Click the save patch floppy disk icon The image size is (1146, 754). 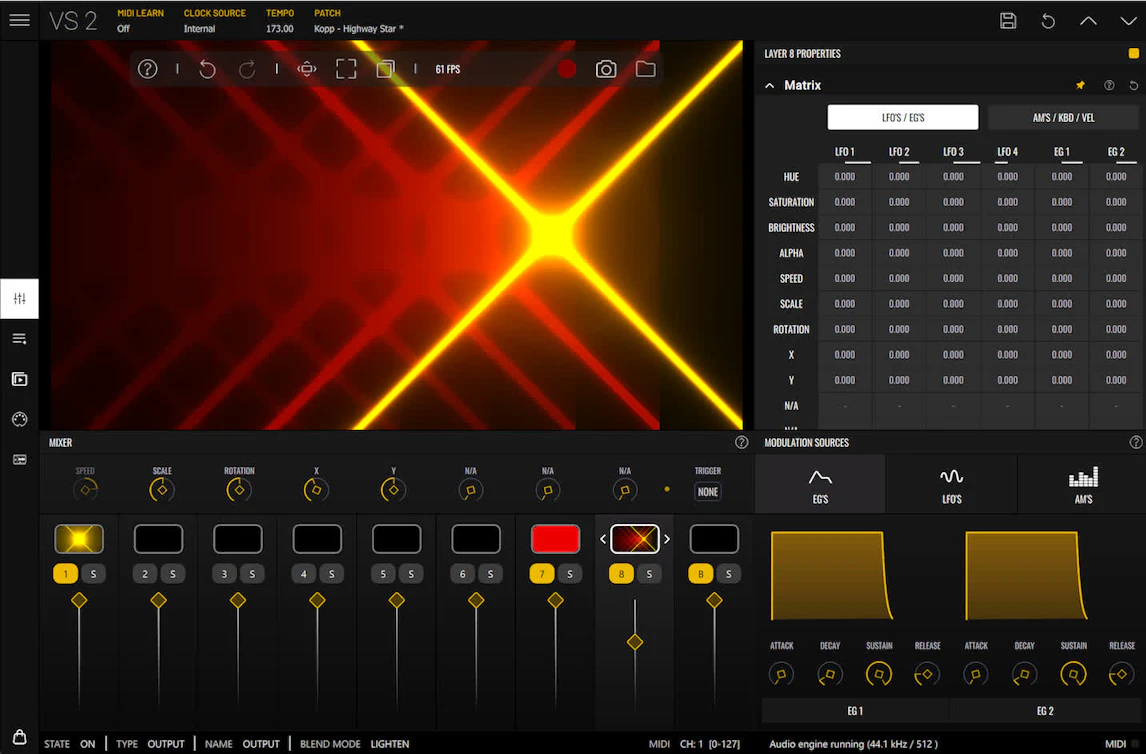[1008, 21]
